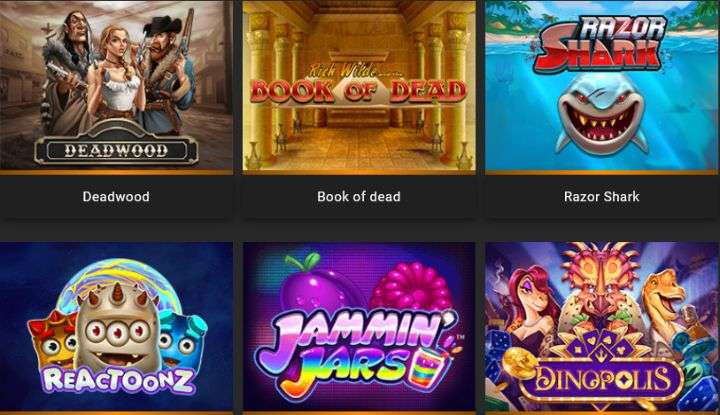Click the Deadwood title label
Screen dimensions: 720x415
116,196
